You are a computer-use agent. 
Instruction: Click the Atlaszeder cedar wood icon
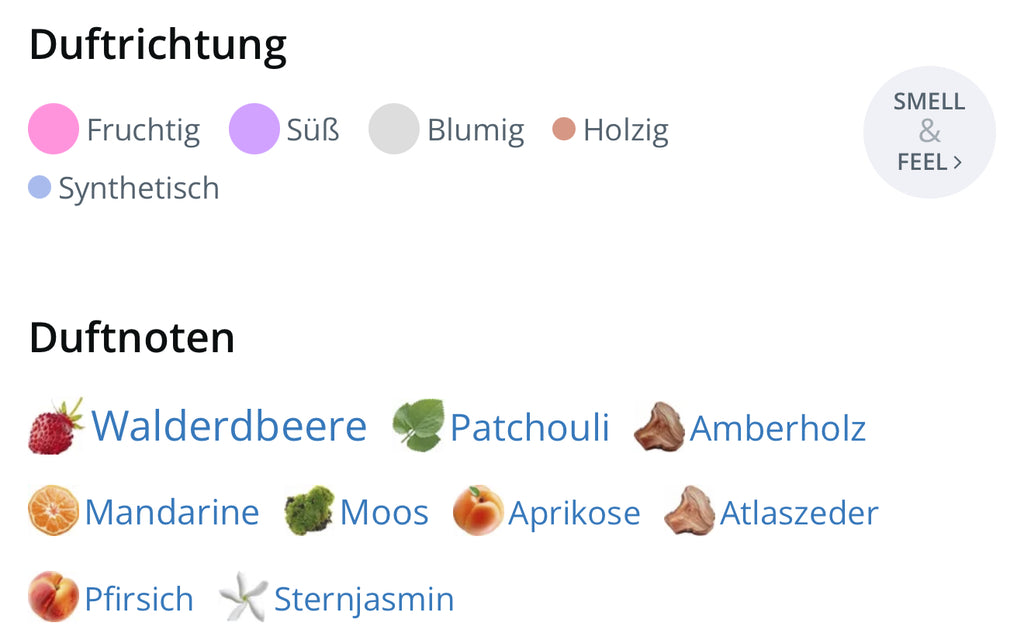pyautogui.click(x=690, y=511)
